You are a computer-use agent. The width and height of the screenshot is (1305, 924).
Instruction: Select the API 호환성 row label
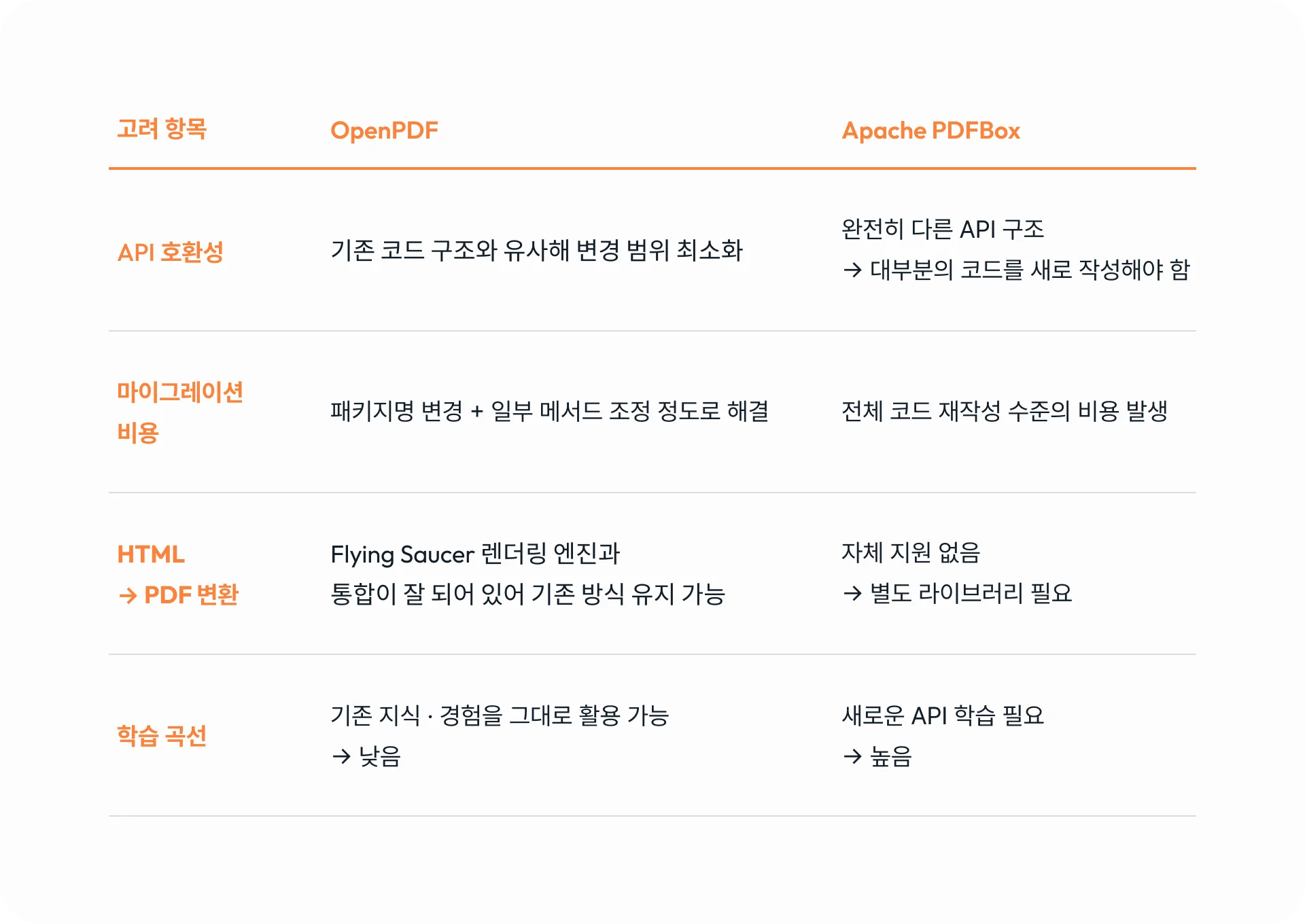pyautogui.click(x=170, y=252)
